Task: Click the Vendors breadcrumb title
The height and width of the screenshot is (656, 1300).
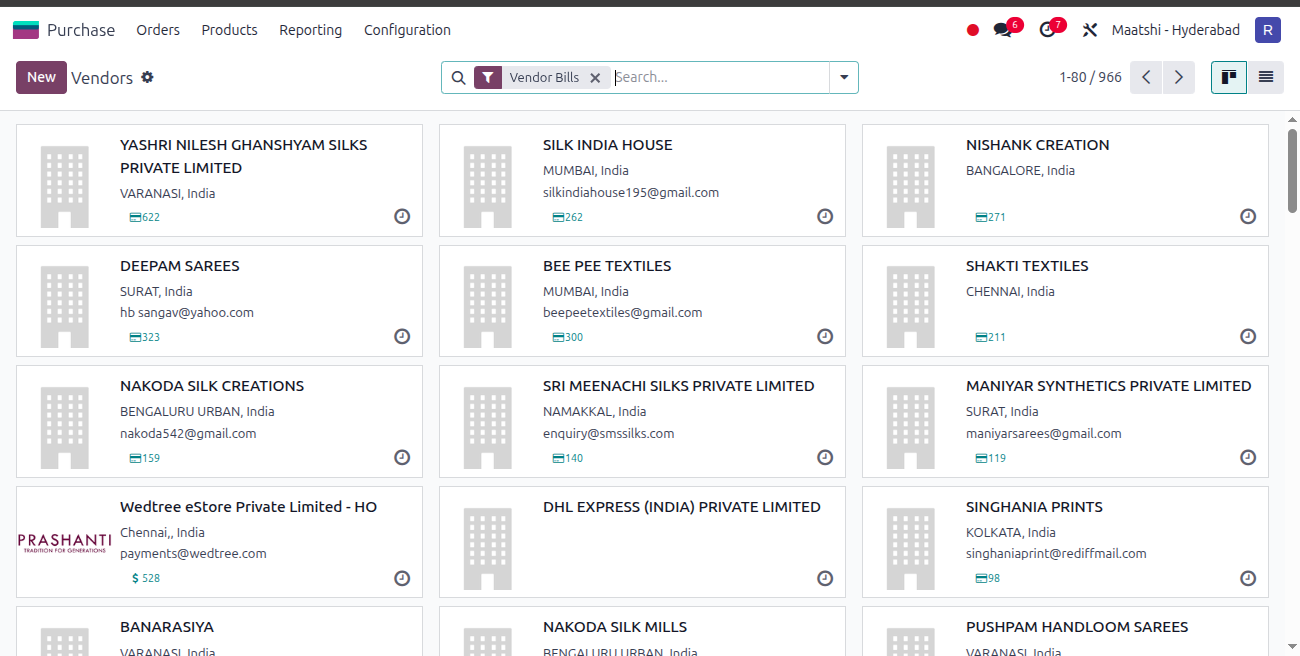Action: 102,77
